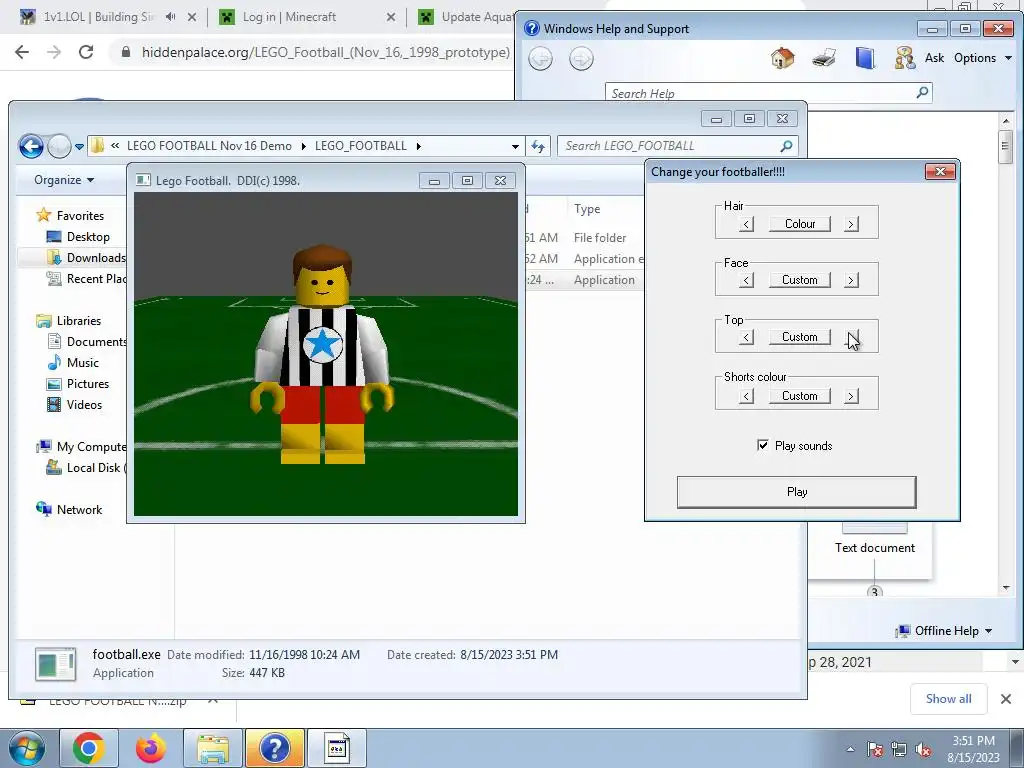Image resolution: width=1024 pixels, height=768 pixels.
Task: Click Chrome back button
Action: click(x=22, y=52)
